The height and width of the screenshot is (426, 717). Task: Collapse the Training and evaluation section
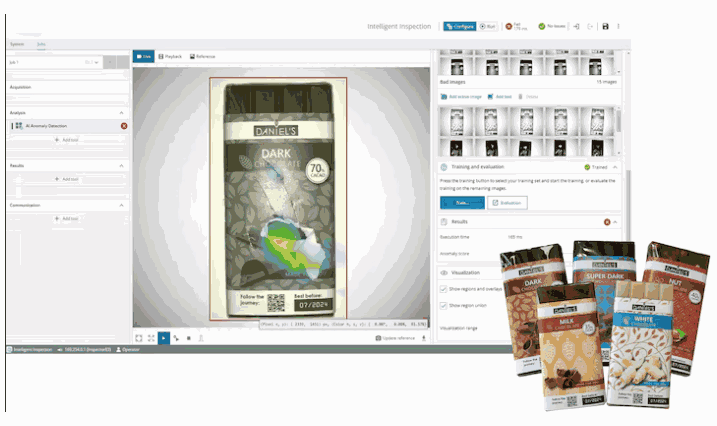tap(615, 167)
